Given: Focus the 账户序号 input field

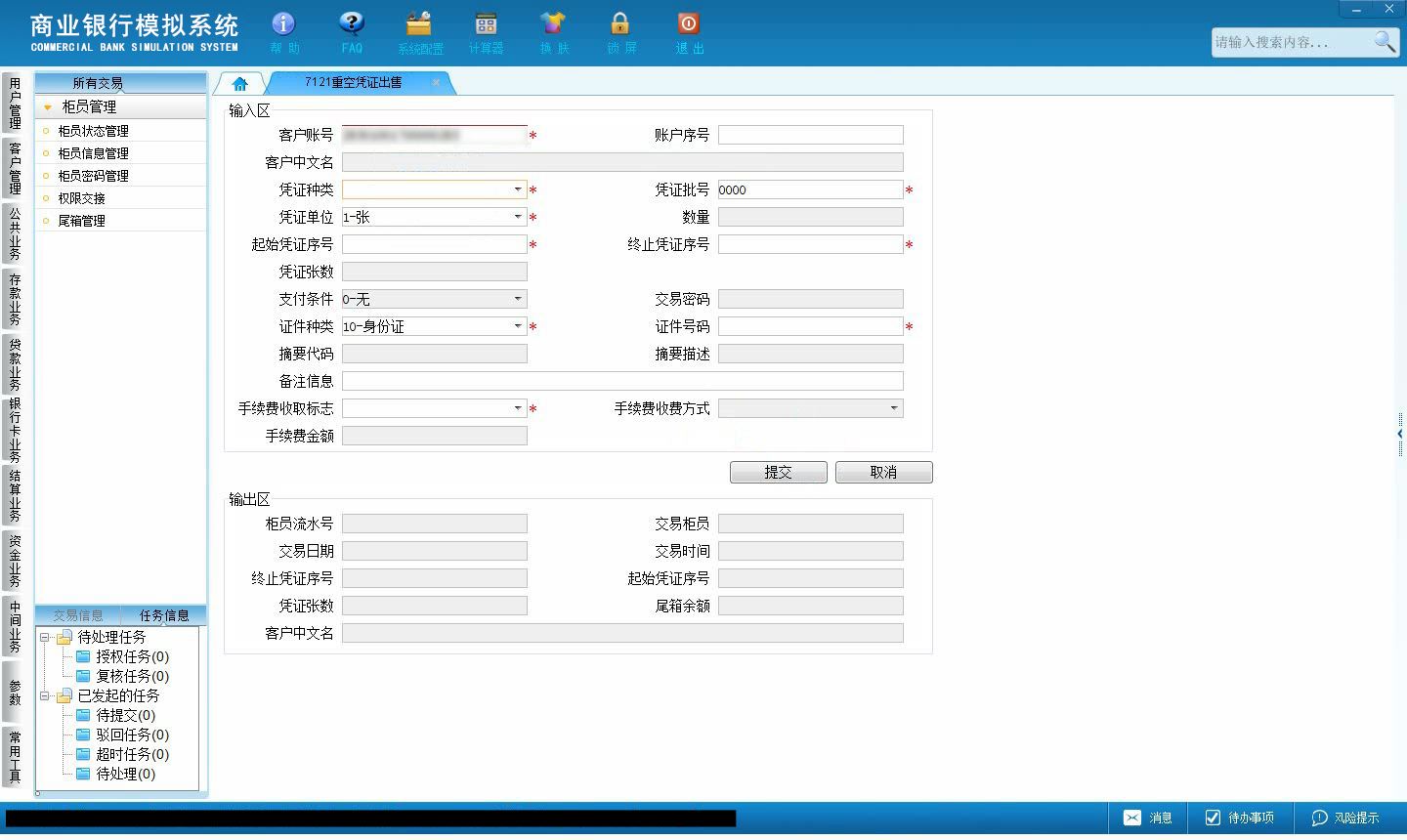Looking at the screenshot, I should pyautogui.click(x=811, y=135).
